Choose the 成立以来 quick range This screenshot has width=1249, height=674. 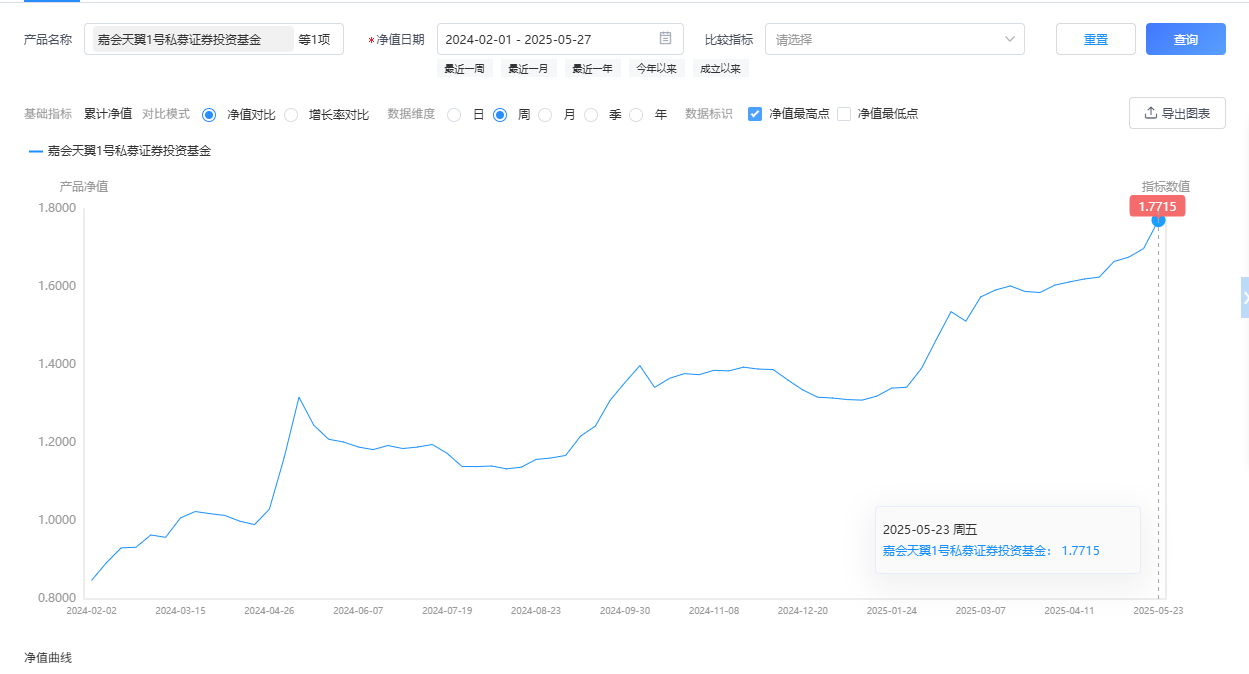[x=720, y=69]
